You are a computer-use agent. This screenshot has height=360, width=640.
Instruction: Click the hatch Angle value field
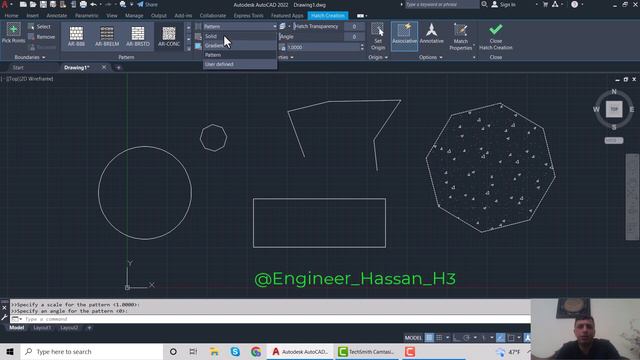(354, 37)
